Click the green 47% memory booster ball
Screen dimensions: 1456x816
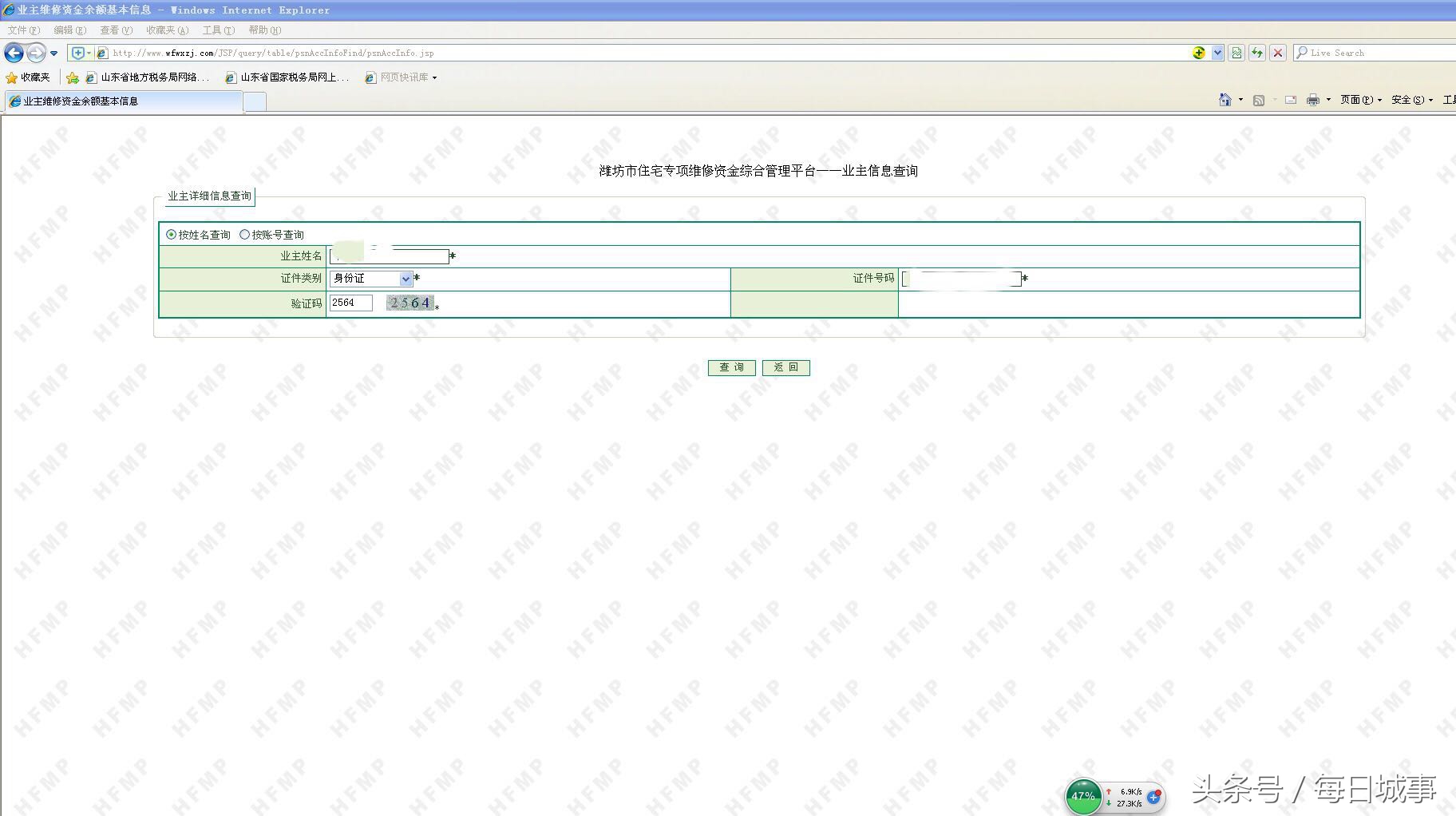pyautogui.click(x=1083, y=797)
